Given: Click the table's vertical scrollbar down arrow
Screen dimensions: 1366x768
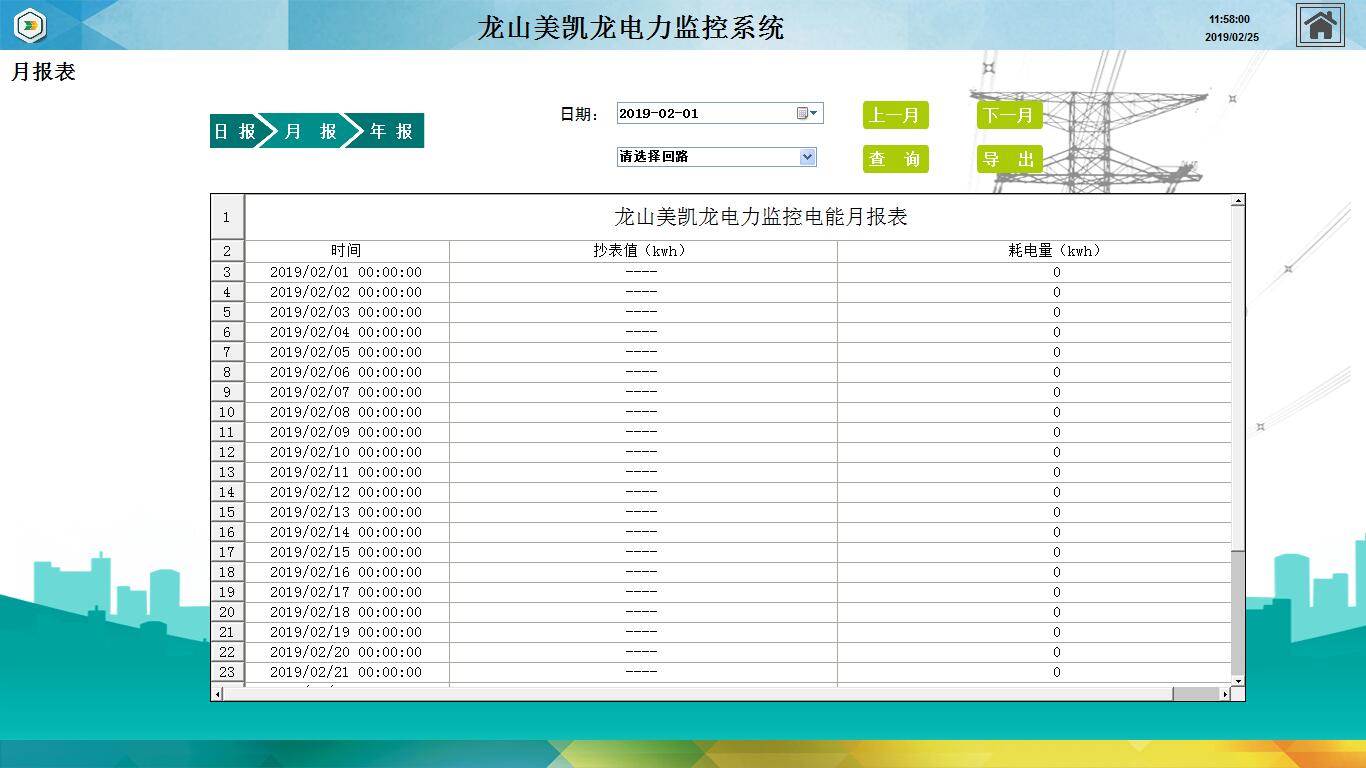Looking at the screenshot, I should 1238,680.
